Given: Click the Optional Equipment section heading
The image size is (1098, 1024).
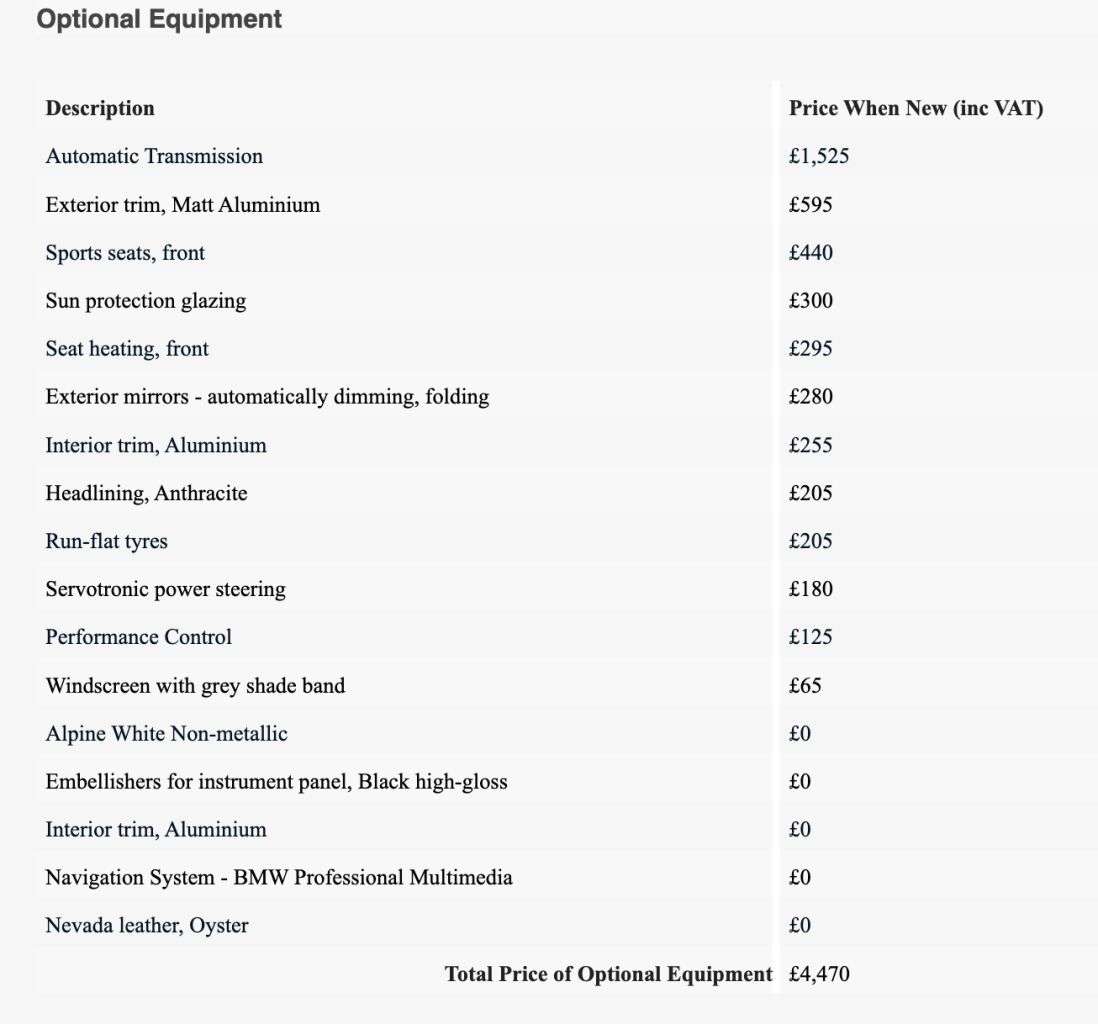Looking at the screenshot, I should [x=159, y=18].
